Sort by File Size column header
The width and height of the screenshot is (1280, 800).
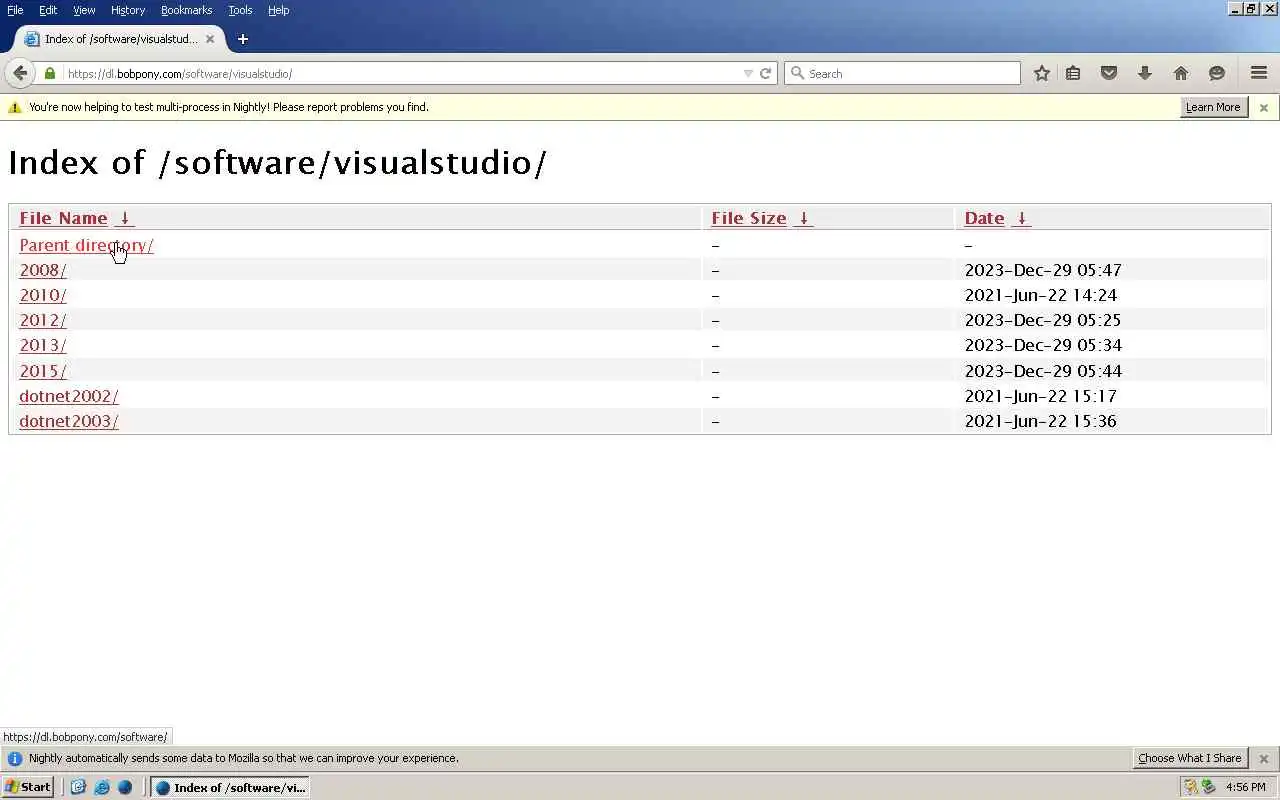749,218
